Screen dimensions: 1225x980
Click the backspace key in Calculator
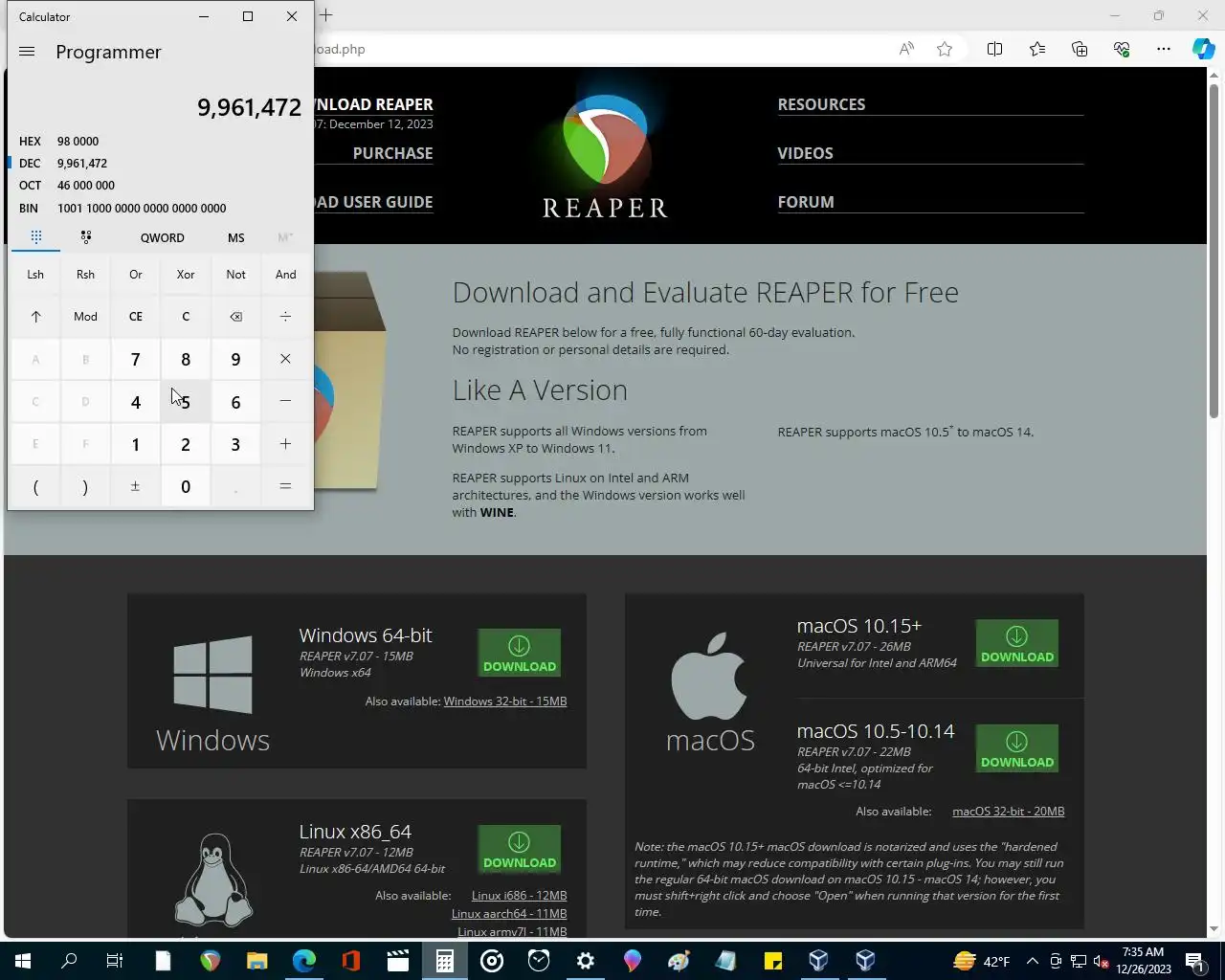click(235, 317)
